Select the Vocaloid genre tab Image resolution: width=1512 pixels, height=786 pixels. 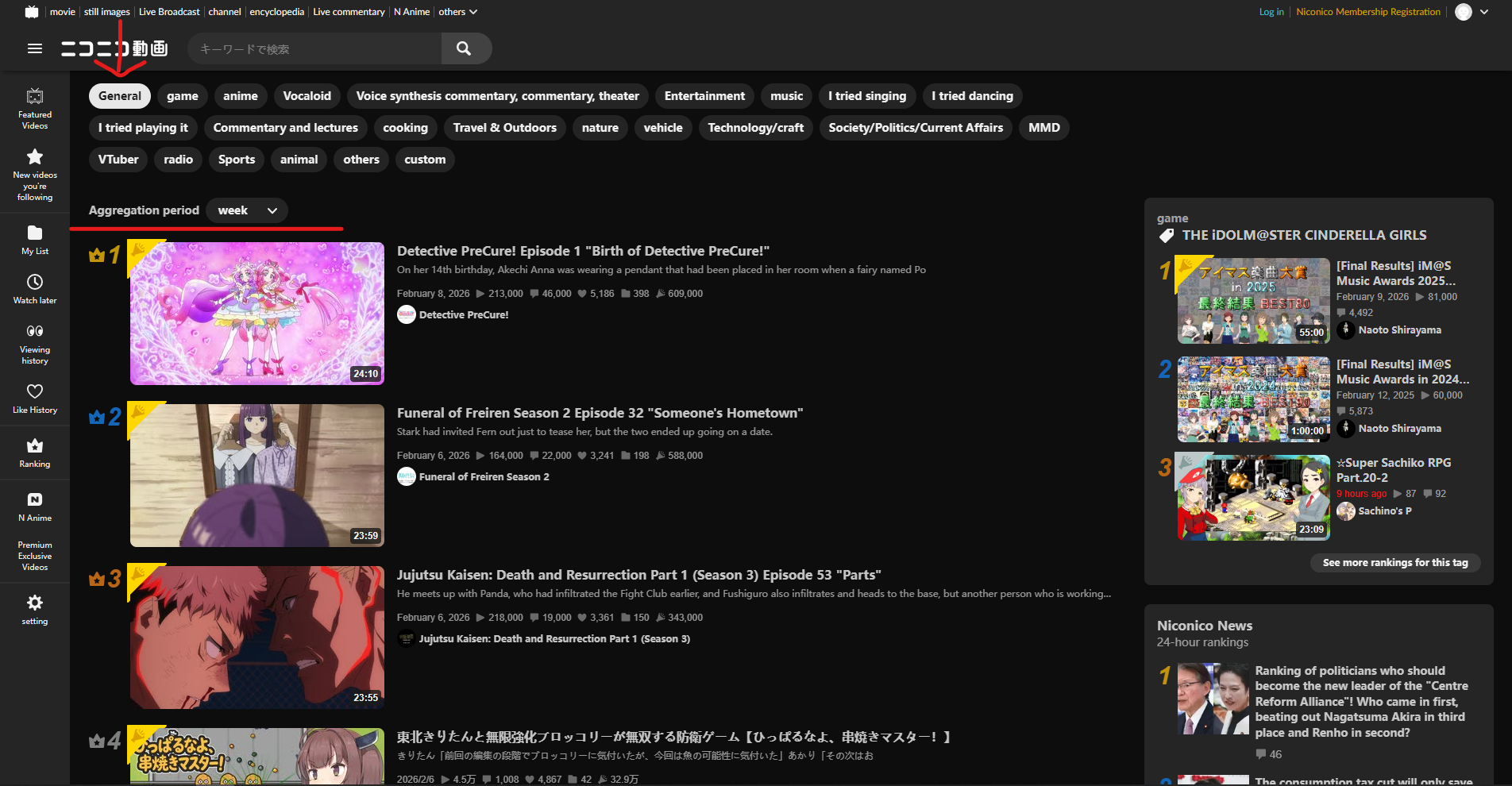coord(307,96)
